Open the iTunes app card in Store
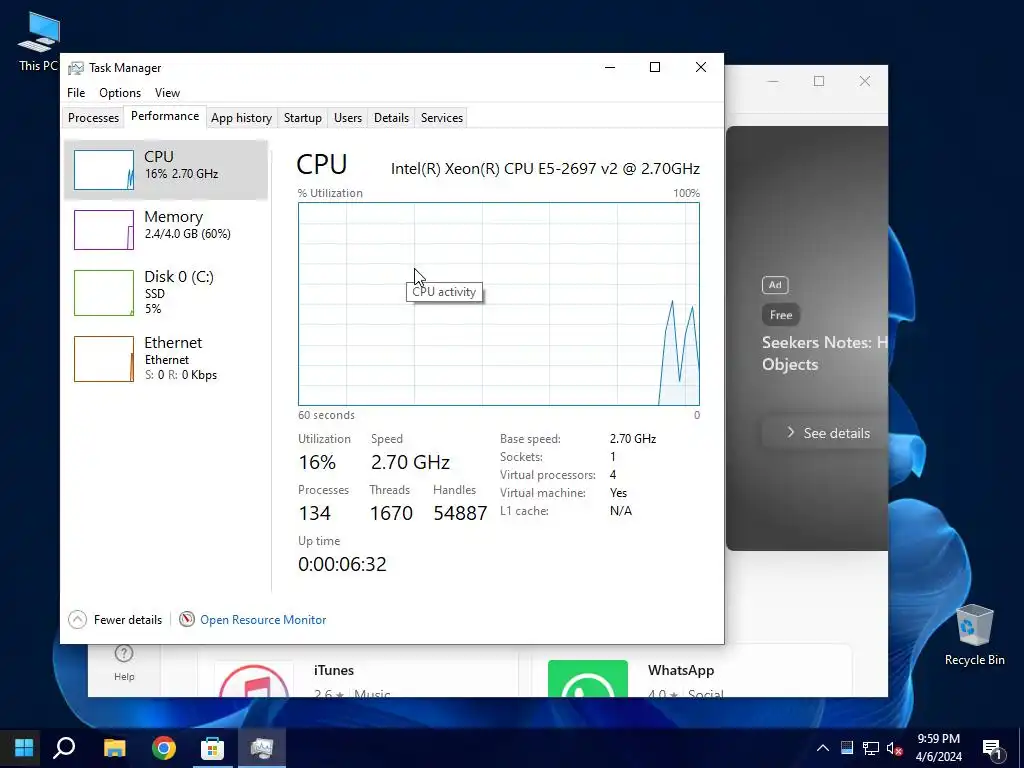Viewport: 1024px width, 768px height. tap(358, 671)
